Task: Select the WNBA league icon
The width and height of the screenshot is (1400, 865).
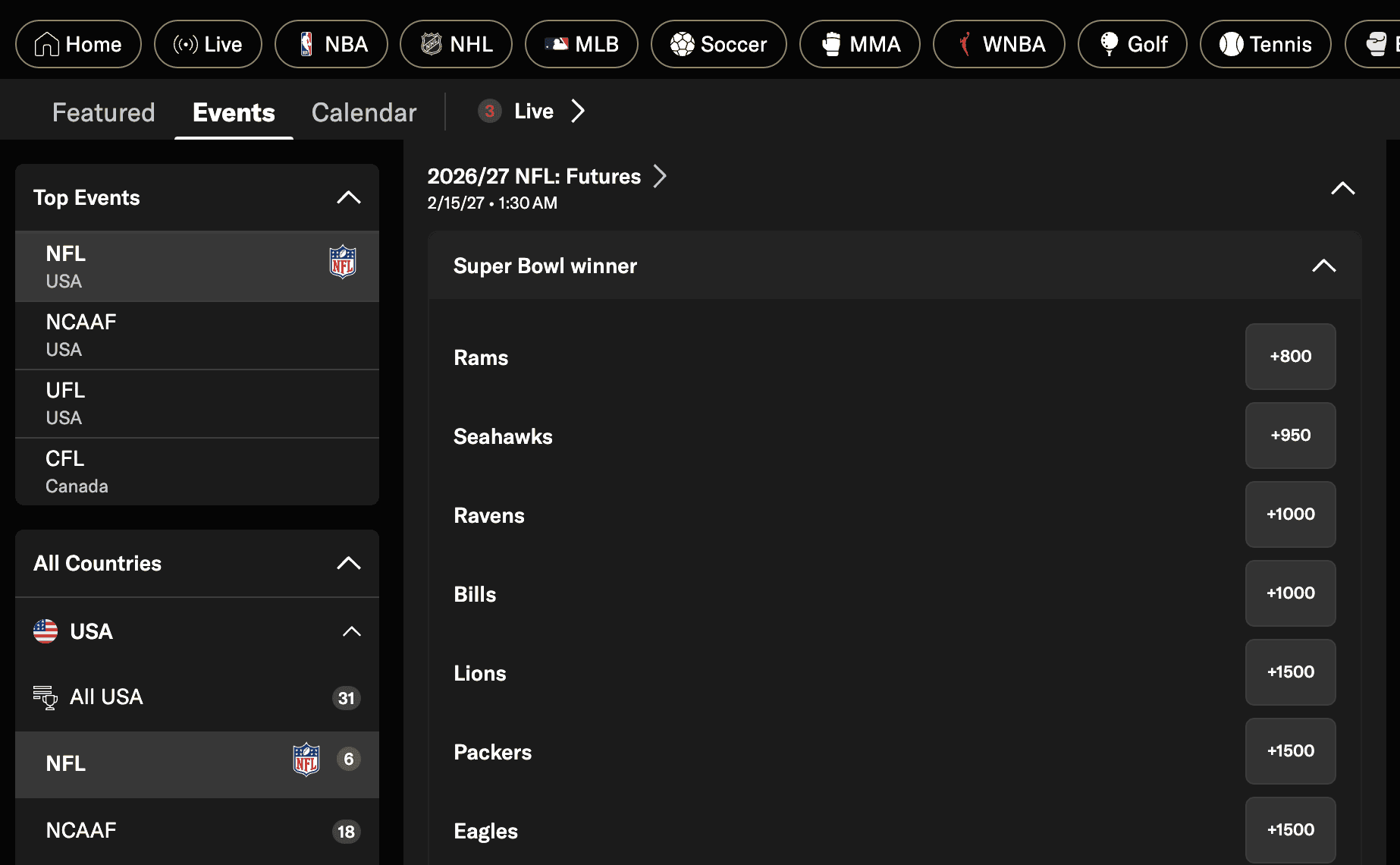Action: tap(965, 44)
